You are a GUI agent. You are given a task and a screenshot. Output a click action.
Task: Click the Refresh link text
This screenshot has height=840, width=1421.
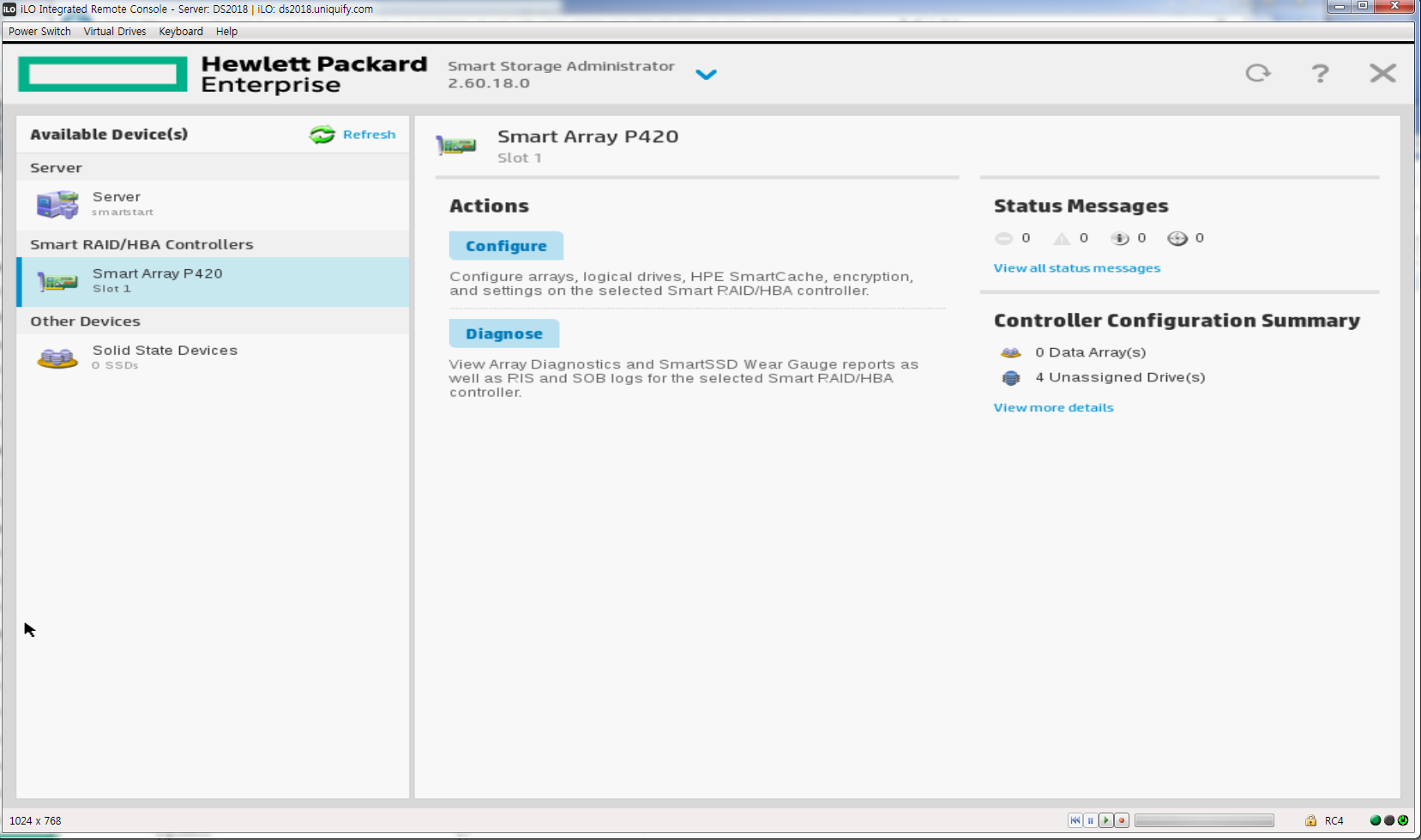[369, 135]
